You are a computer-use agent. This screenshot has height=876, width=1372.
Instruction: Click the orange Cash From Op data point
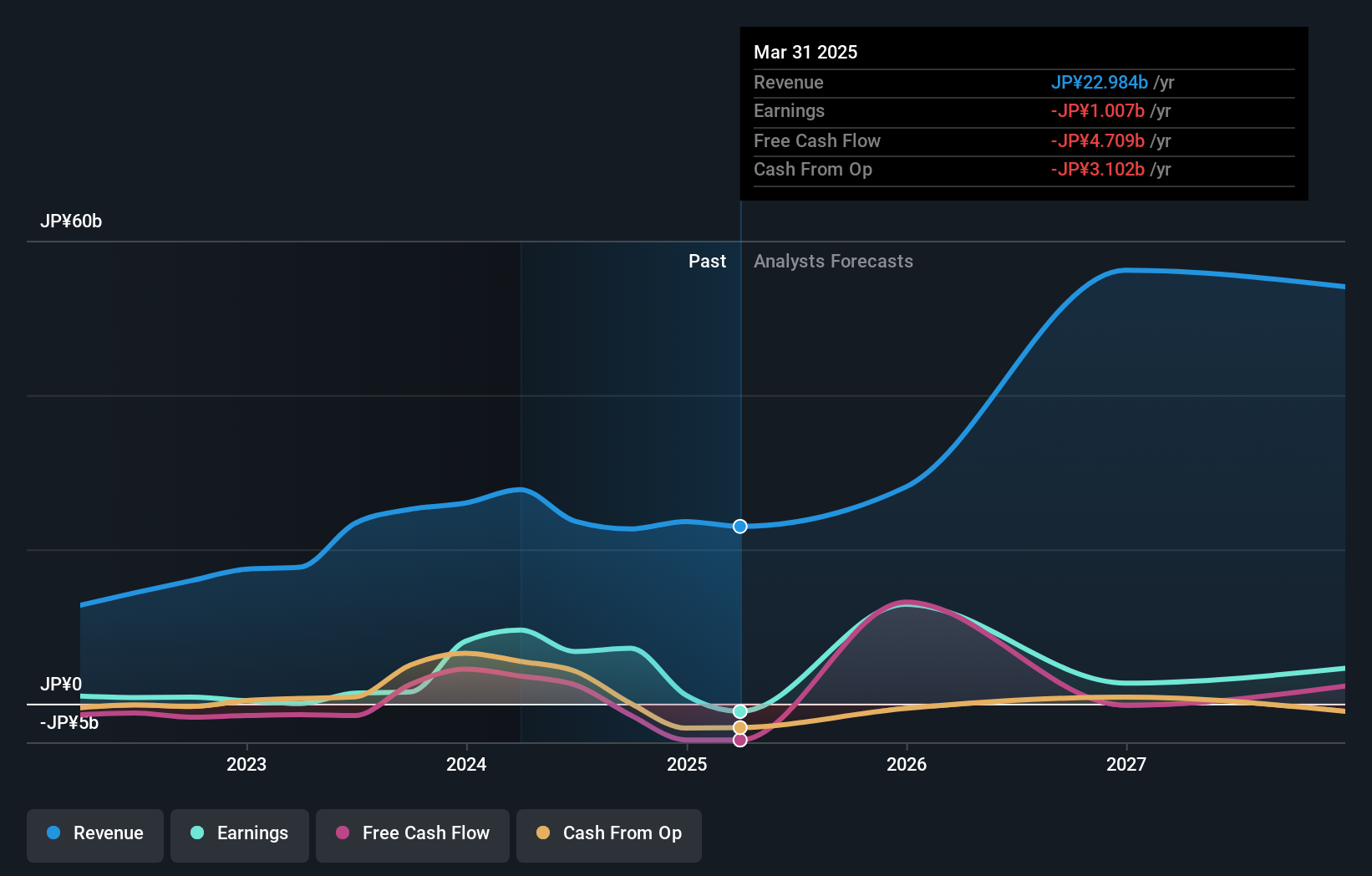[x=740, y=727]
